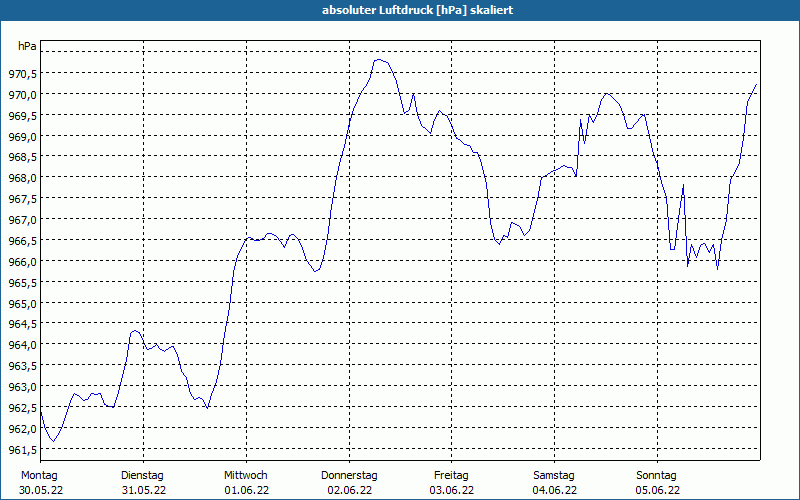Click the date 01.06.22
The width and height of the screenshot is (800, 500).
246,490
